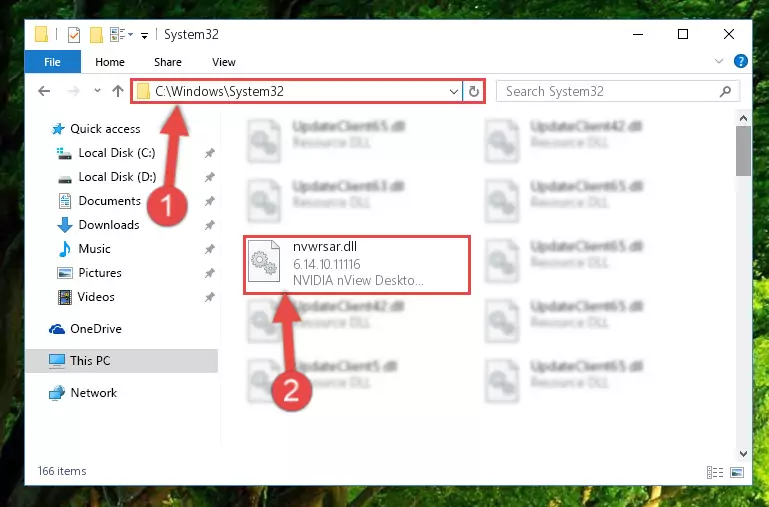Go up one folder level
769x507 pixels.
tap(118, 91)
